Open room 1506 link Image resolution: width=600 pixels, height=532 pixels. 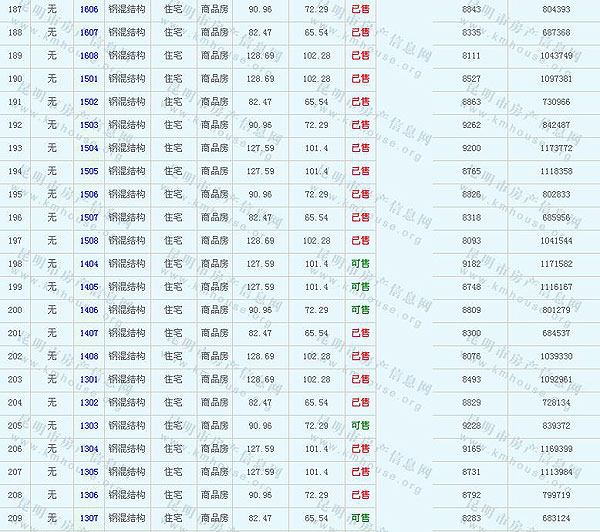coord(89,194)
